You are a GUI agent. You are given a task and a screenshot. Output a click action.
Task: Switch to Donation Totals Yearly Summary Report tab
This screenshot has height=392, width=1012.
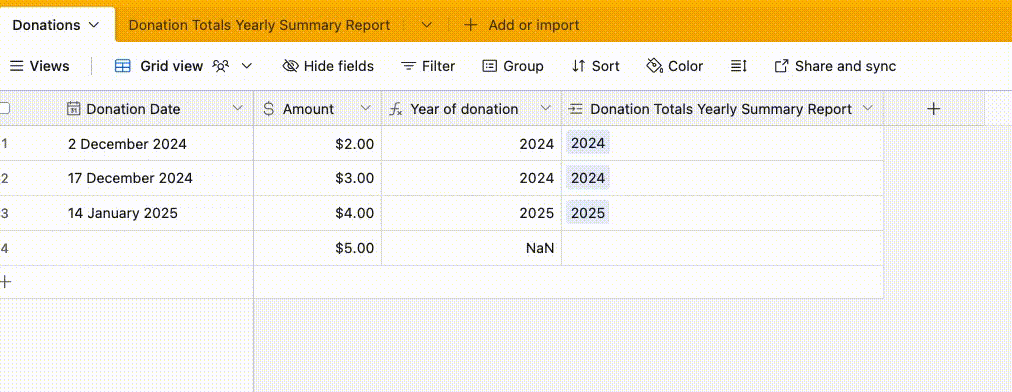coord(259,25)
